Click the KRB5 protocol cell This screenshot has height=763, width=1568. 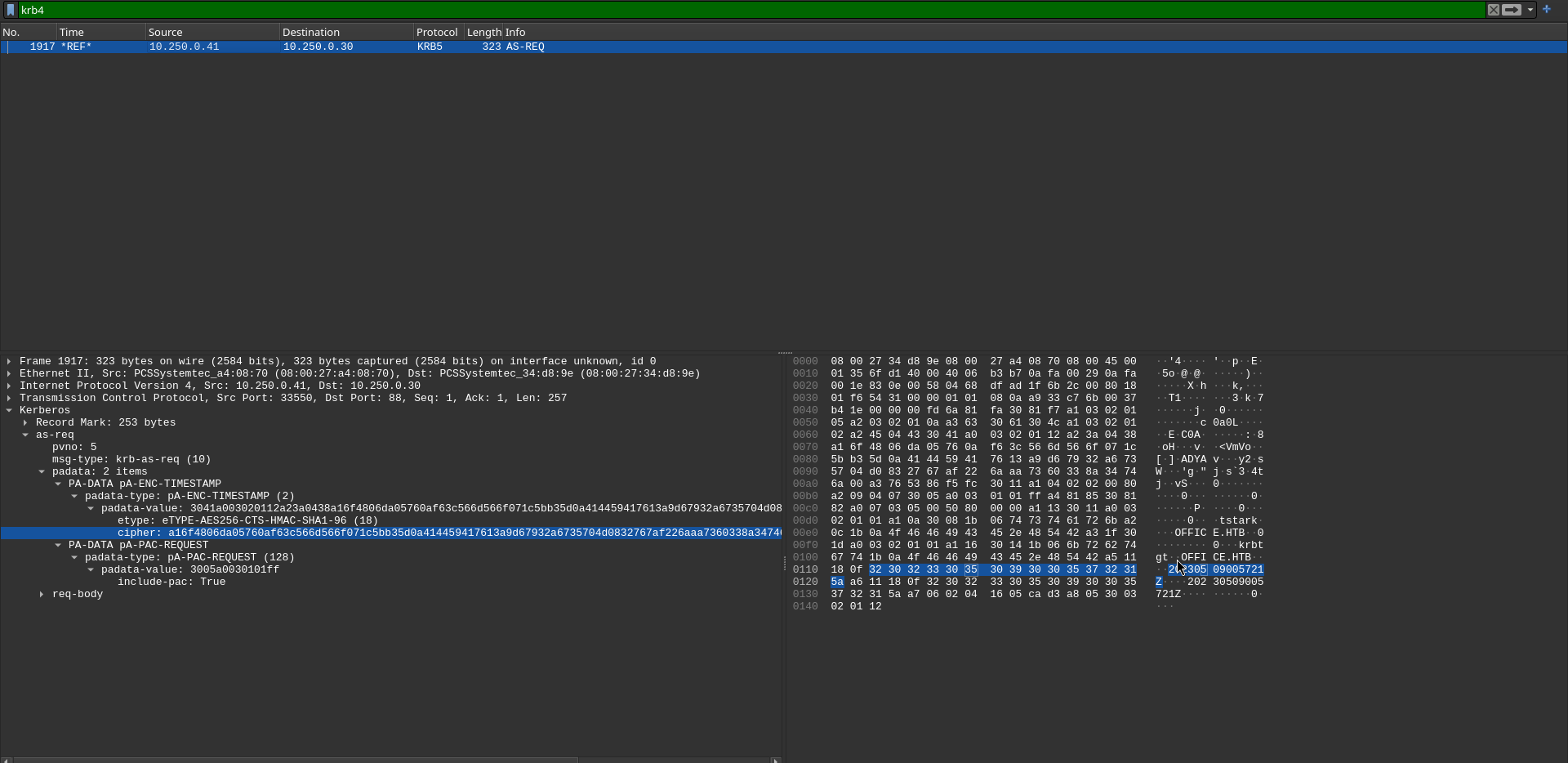(x=430, y=47)
